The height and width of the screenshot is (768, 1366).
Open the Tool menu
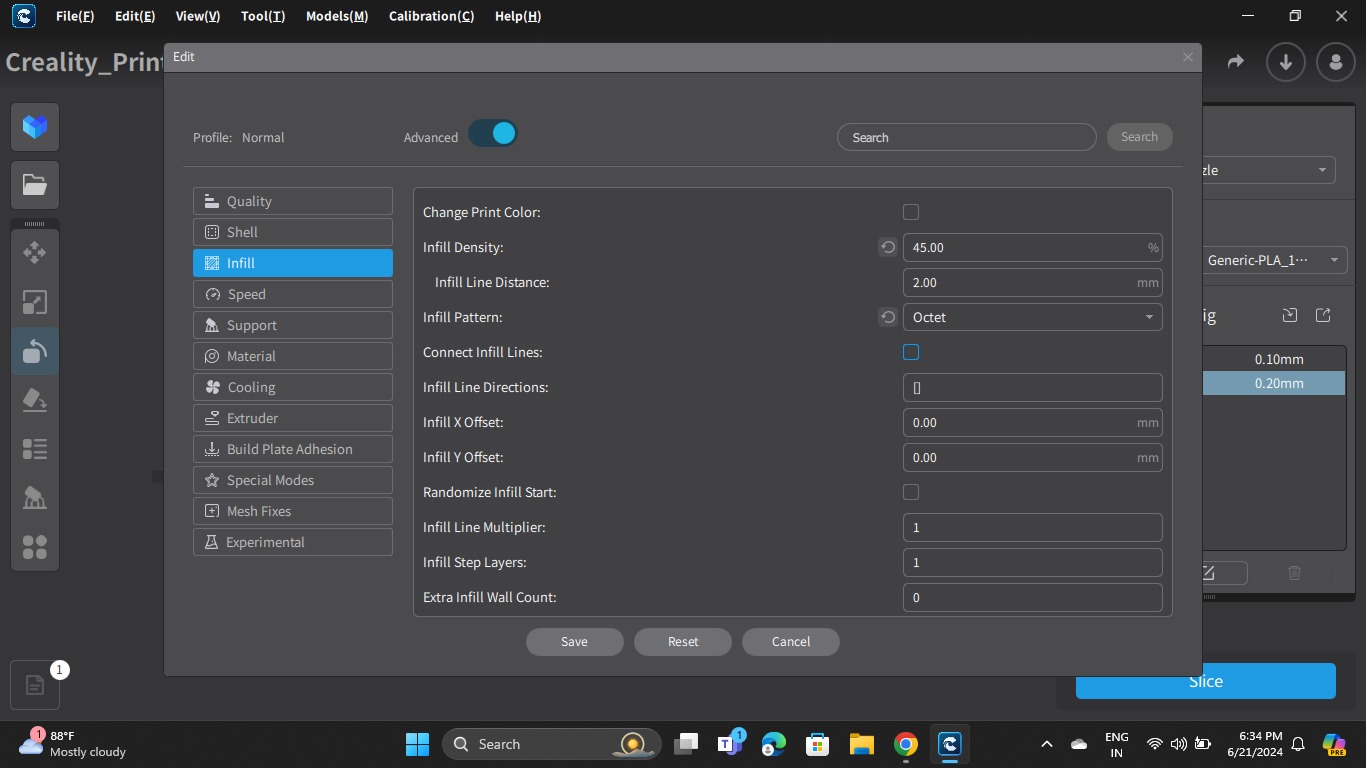[x=263, y=16]
